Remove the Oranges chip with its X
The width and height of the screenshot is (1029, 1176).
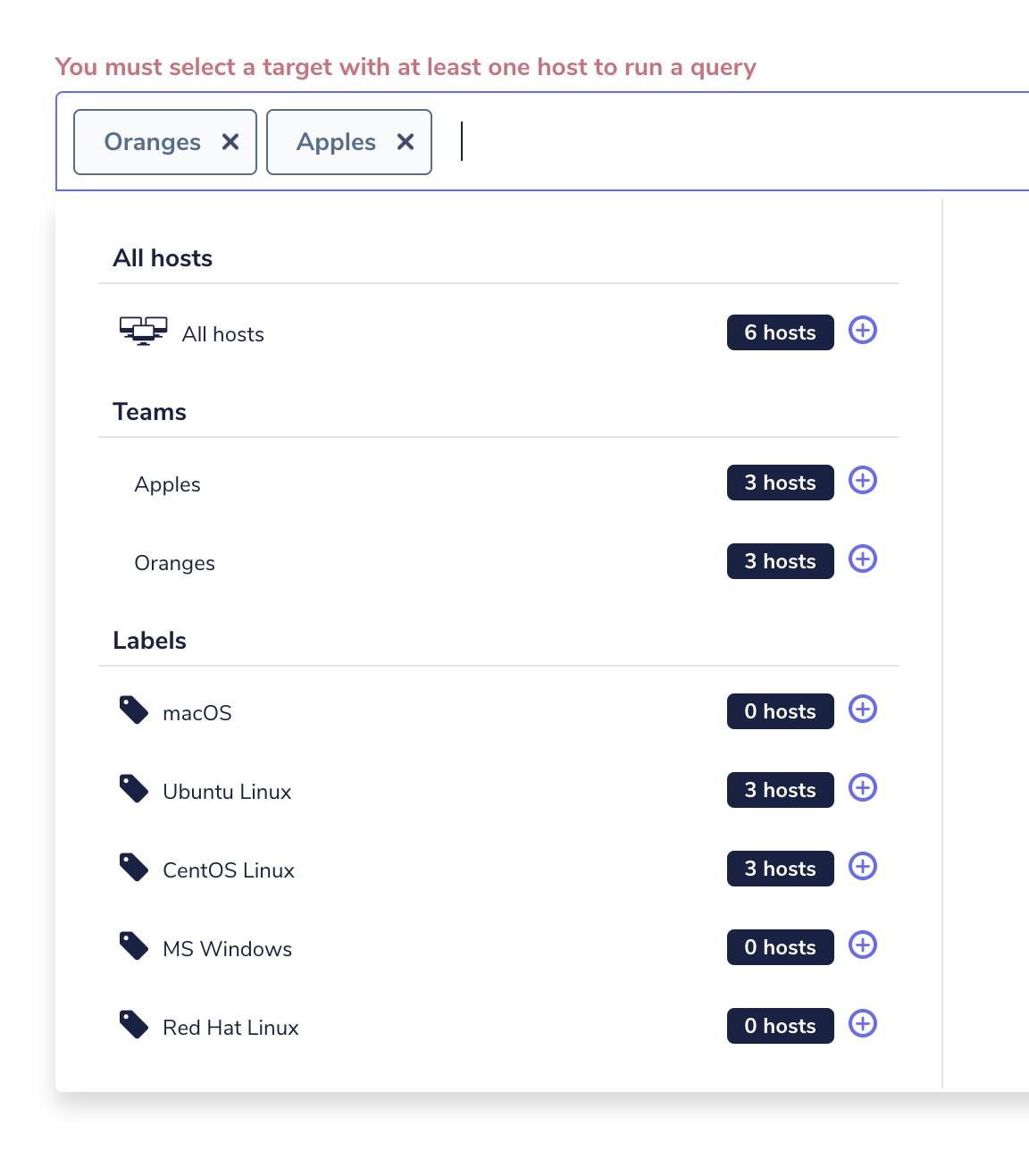coord(230,141)
